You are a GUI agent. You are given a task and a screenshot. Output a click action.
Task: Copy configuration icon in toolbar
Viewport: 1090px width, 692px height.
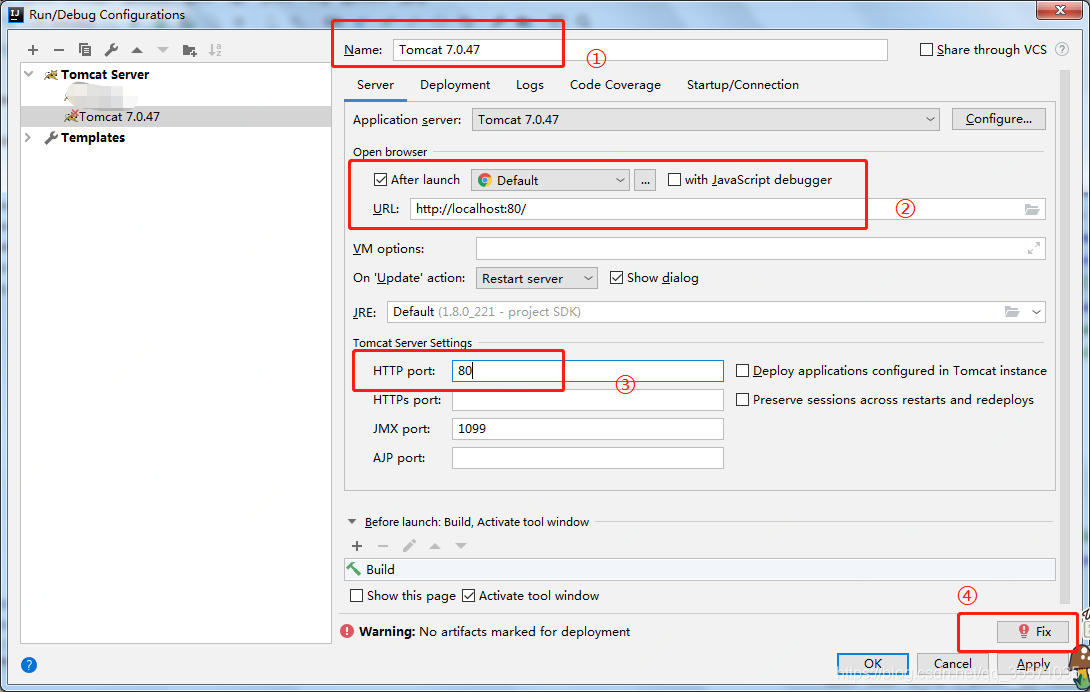tap(85, 50)
